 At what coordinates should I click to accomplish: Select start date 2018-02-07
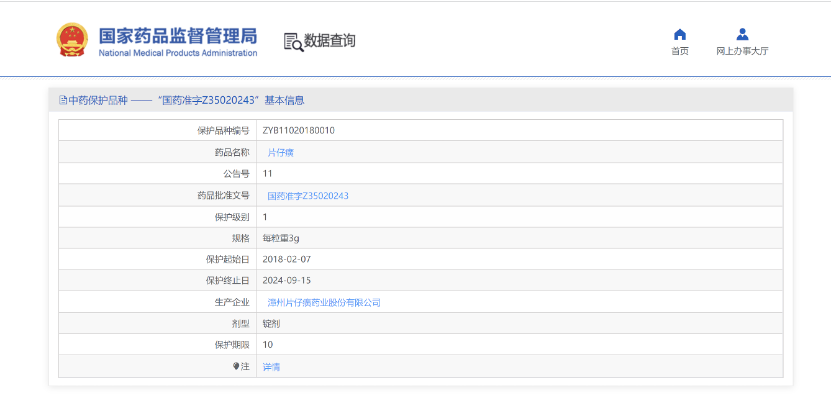click(287, 259)
